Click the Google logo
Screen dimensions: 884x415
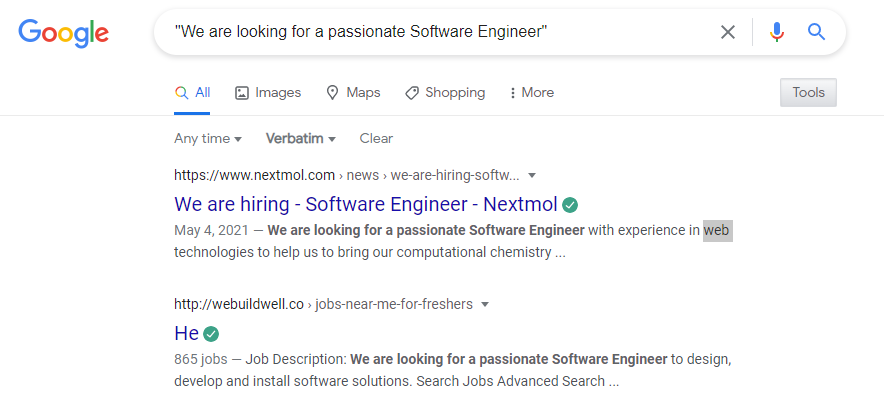(x=63, y=32)
